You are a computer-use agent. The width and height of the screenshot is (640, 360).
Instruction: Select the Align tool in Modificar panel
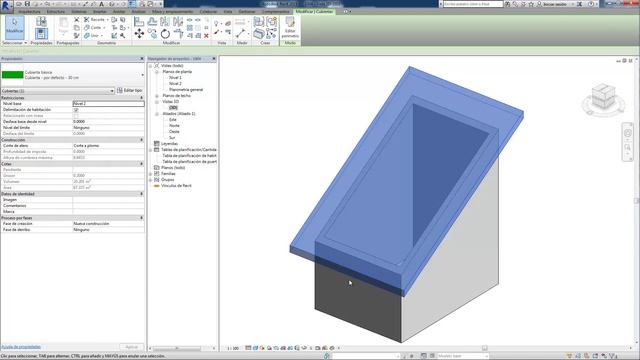point(139,22)
